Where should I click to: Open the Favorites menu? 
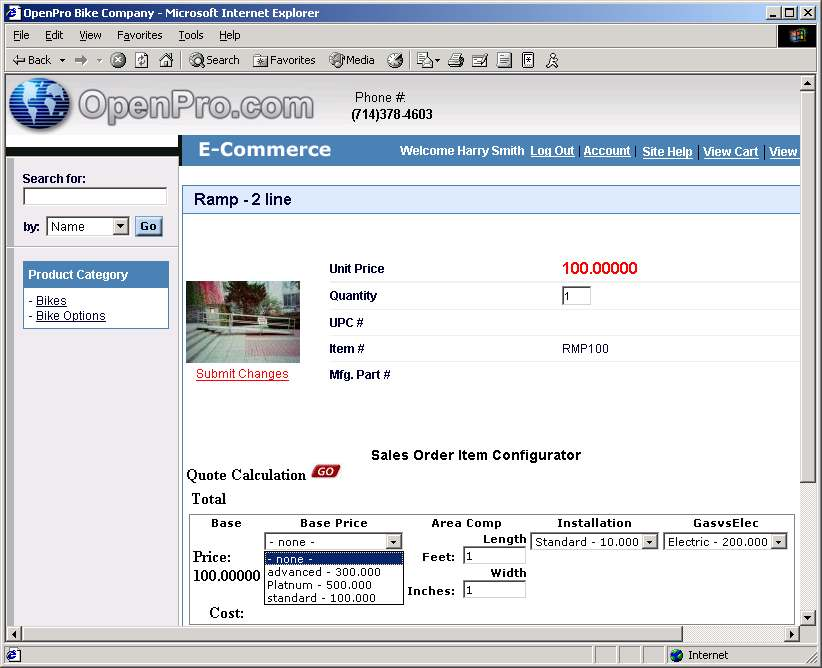[x=139, y=35]
